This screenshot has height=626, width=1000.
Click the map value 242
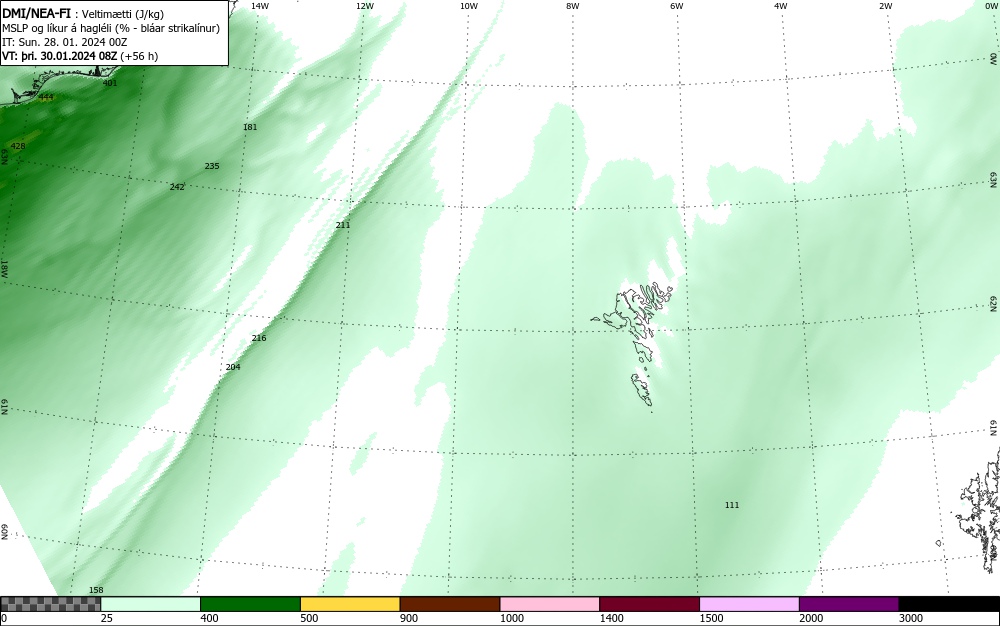pos(177,187)
